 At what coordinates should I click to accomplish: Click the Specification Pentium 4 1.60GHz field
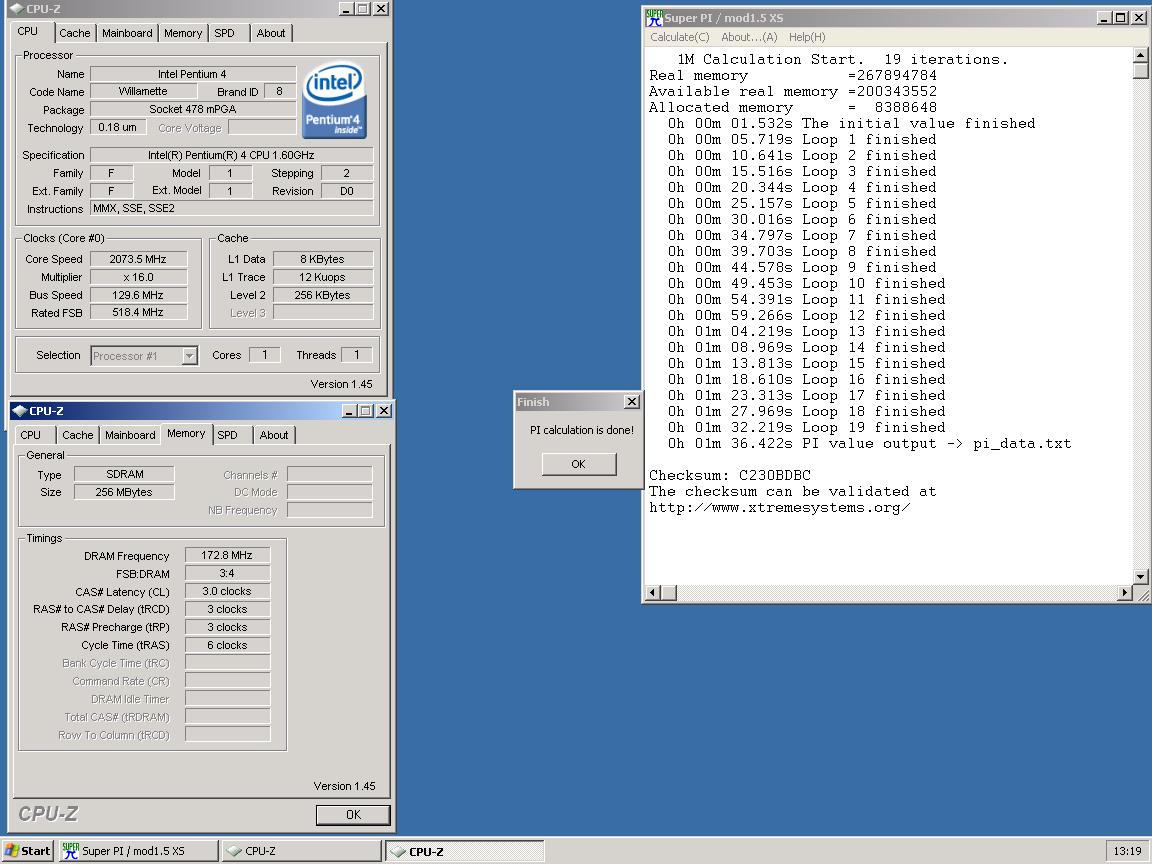[x=231, y=155]
